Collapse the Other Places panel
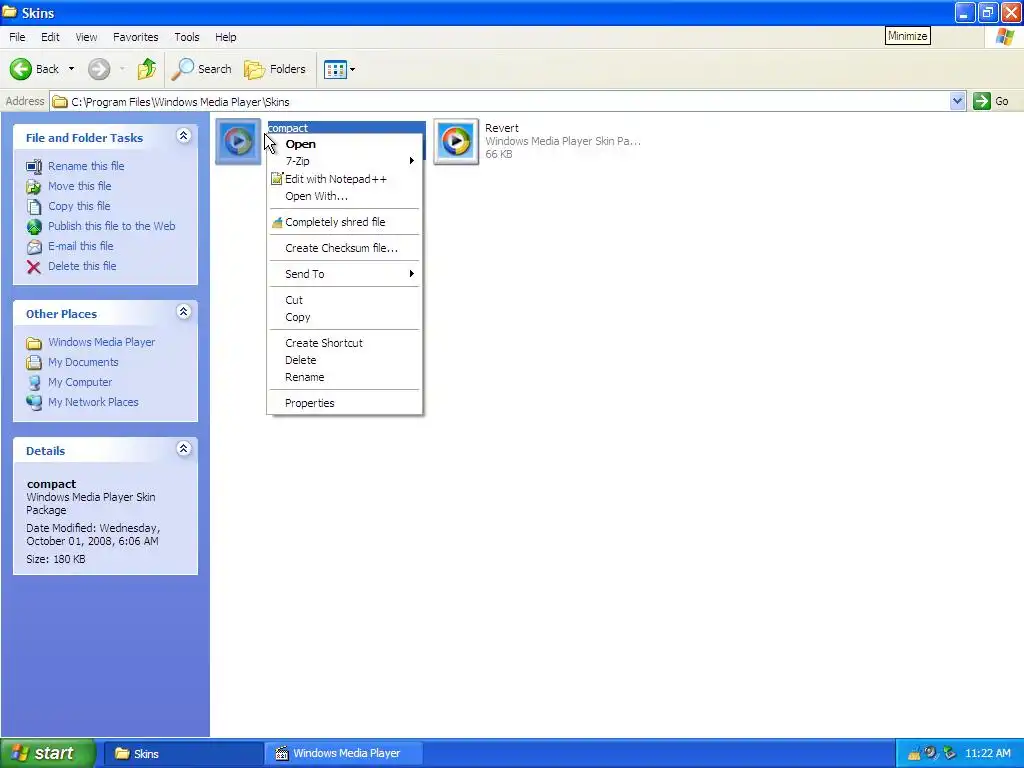The width and height of the screenshot is (1024, 768). (x=184, y=312)
